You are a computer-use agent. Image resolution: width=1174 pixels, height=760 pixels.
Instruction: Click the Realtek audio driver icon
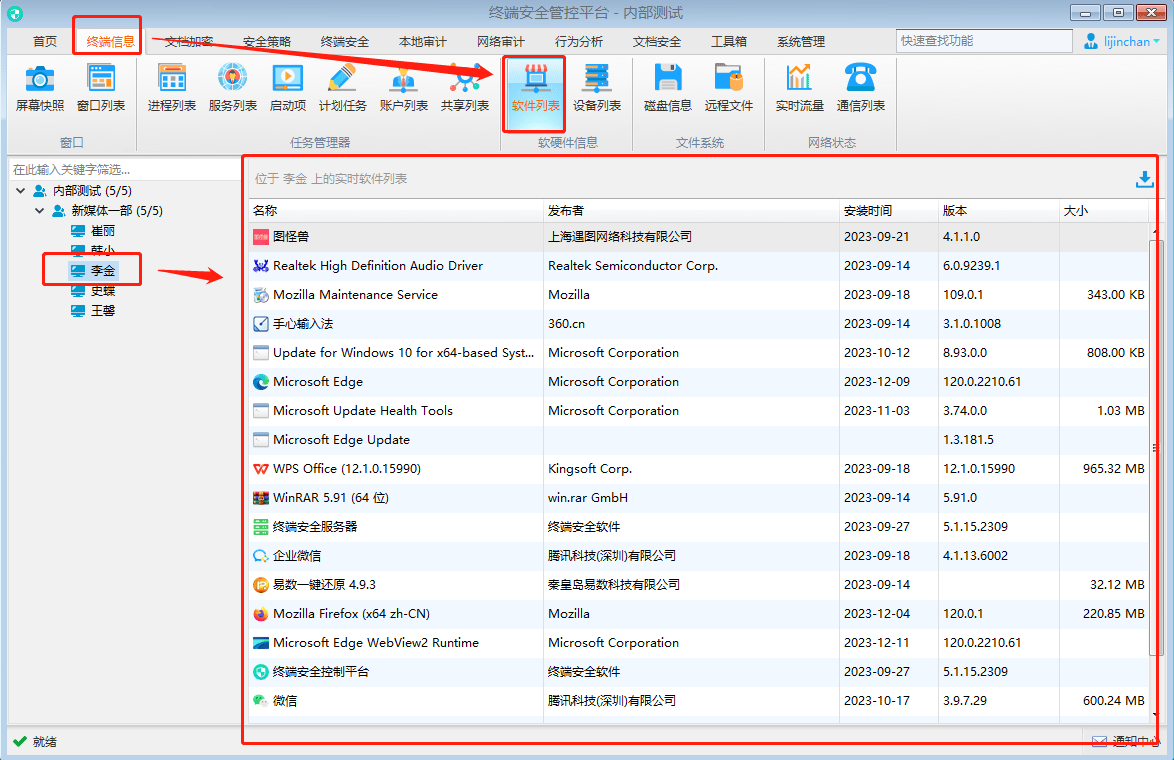pyautogui.click(x=261, y=266)
